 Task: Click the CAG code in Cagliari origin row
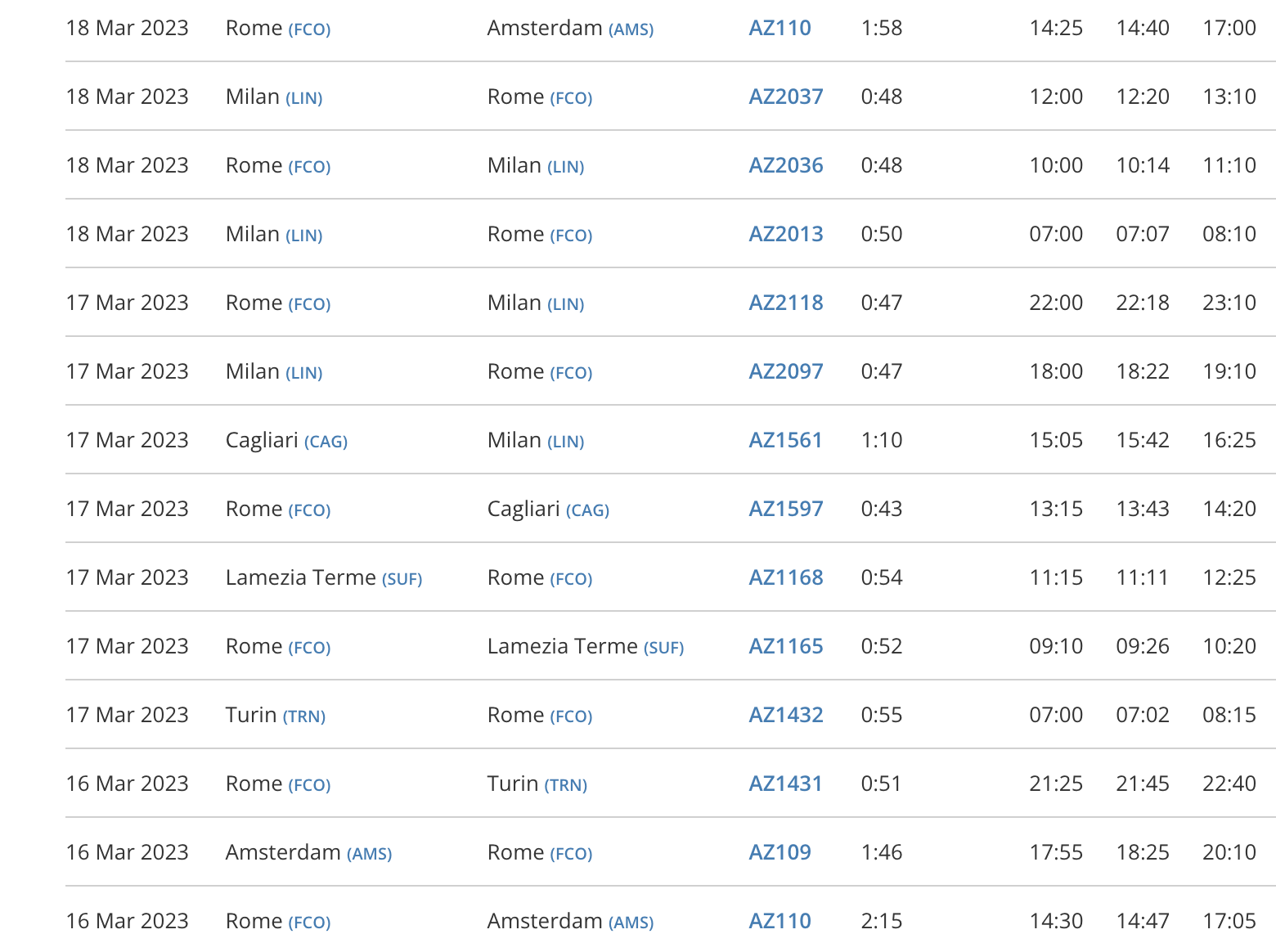tap(326, 442)
